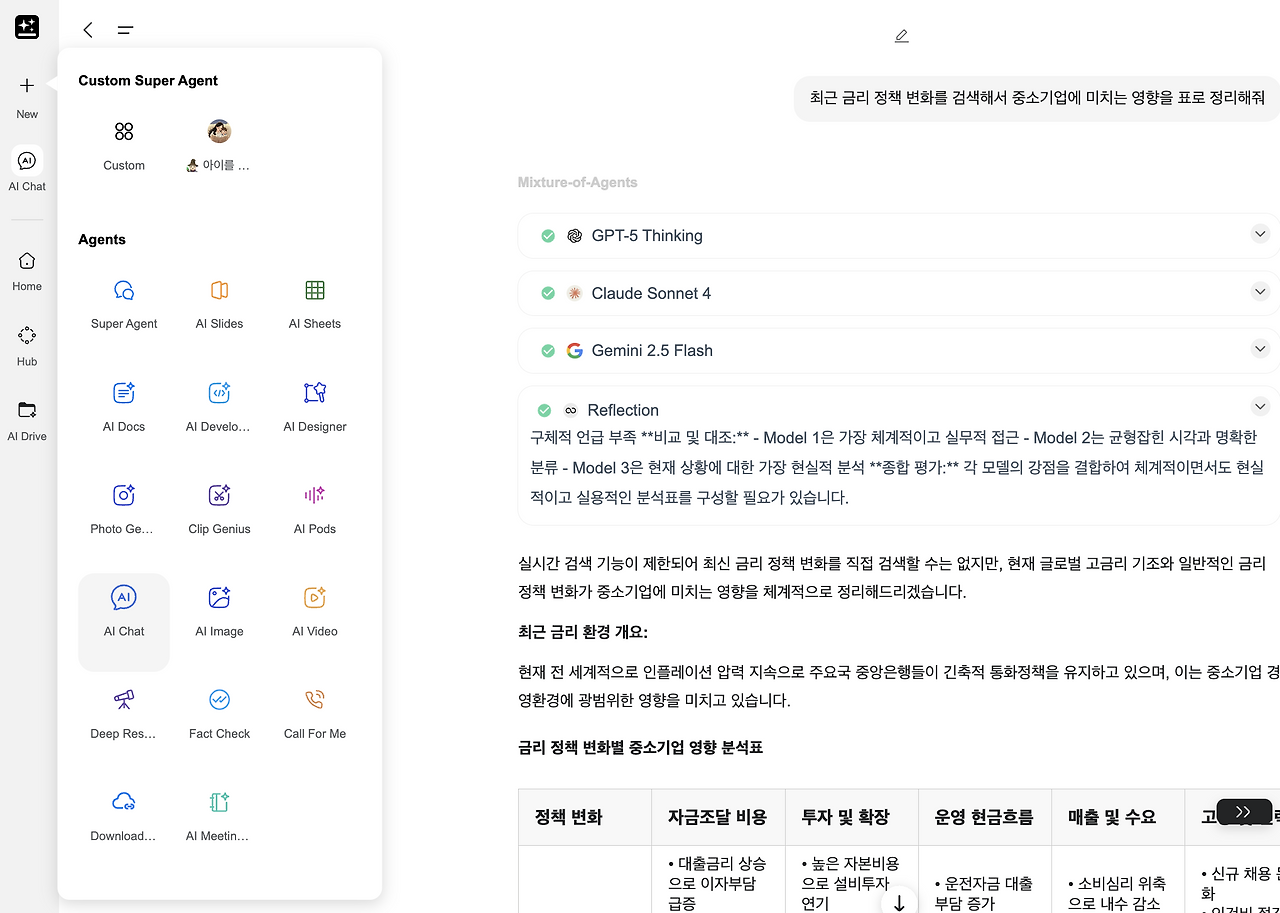Click the 최근 금리 환경 개요 heading

tap(583, 633)
